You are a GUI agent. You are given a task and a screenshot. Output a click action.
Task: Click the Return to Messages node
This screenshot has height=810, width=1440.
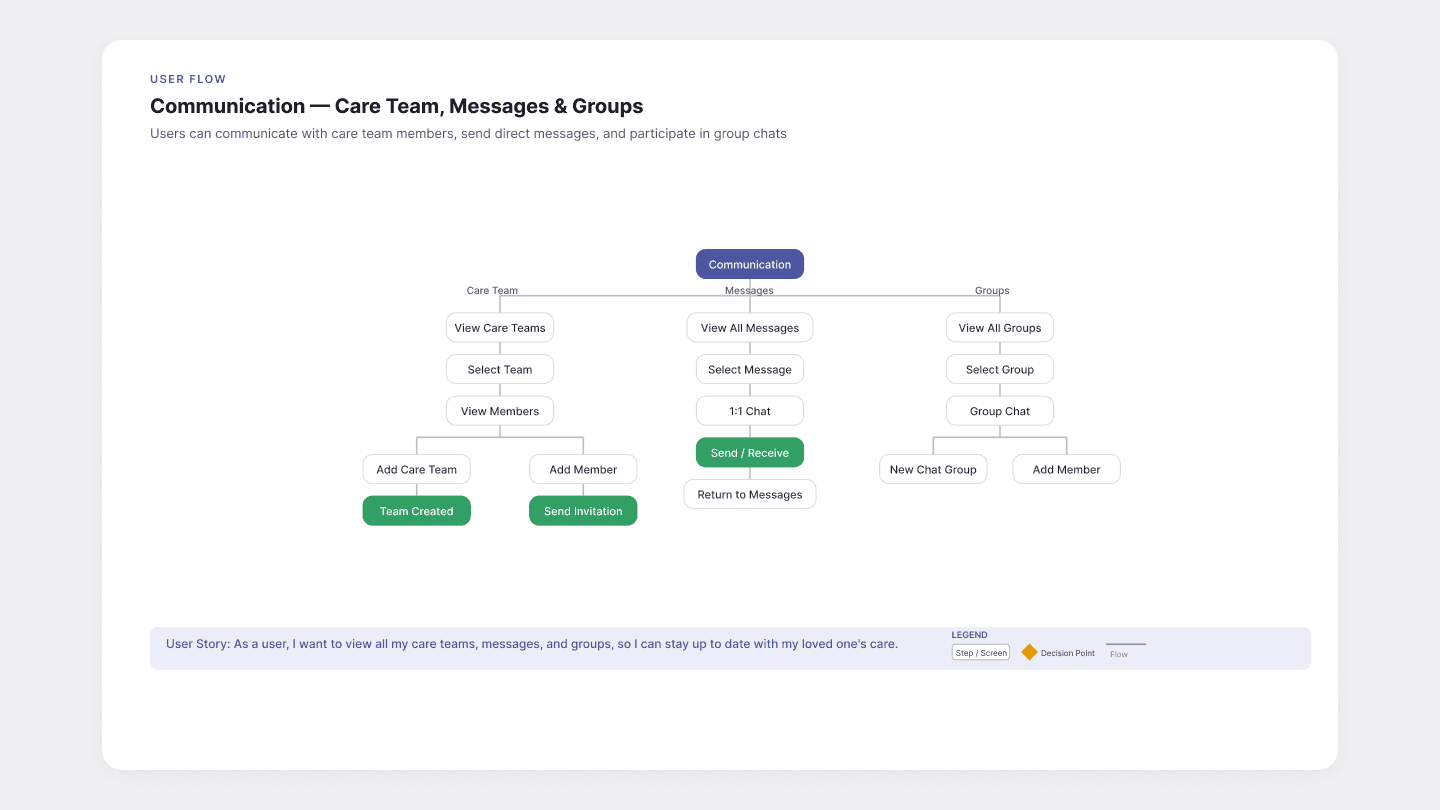click(x=750, y=495)
